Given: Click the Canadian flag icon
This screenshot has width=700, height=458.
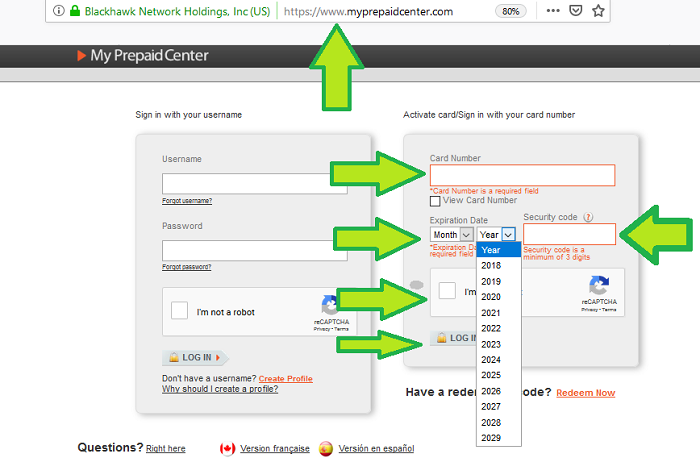Looking at the screenshot, I should click(227, 448).
